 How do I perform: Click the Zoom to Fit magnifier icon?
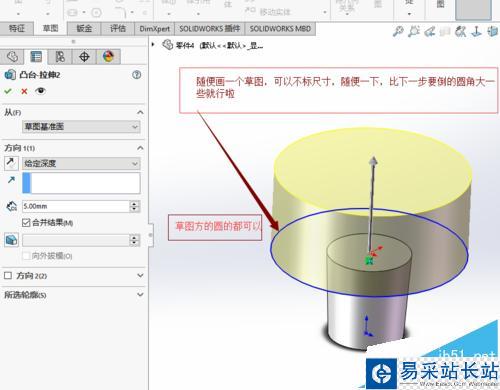pyautogui.click(x=398, y=31)
